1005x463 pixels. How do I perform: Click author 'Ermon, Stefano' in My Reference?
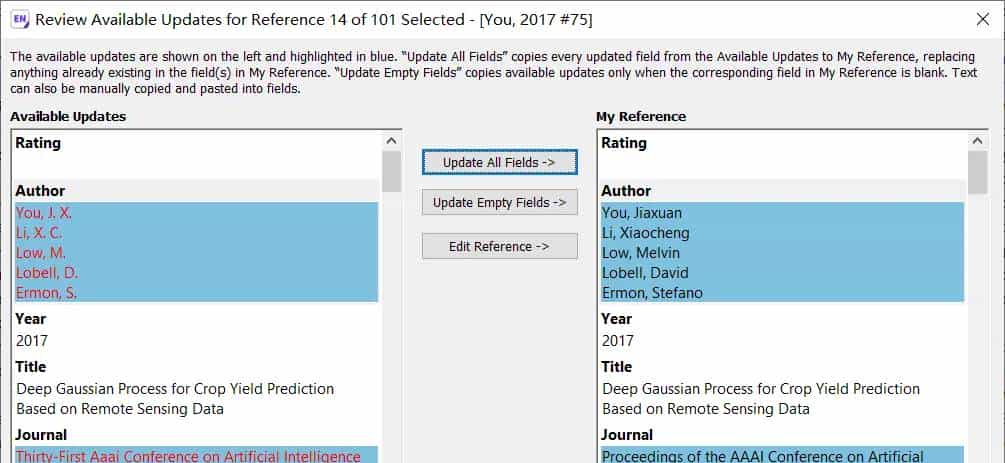(652, 293)
